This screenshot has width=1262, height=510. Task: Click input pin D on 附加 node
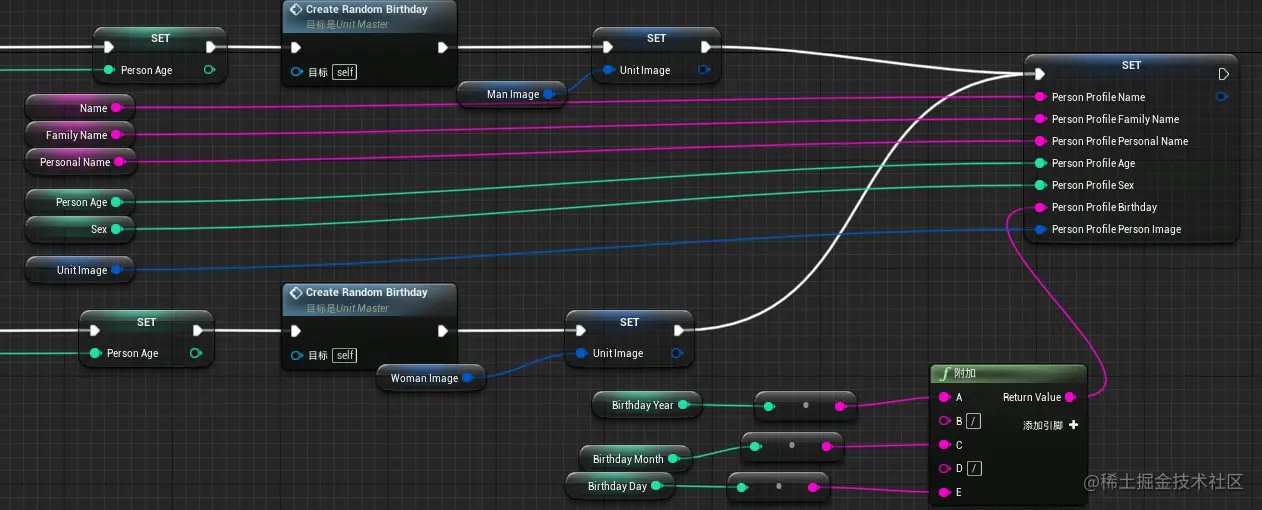click(x=943, y=468)
